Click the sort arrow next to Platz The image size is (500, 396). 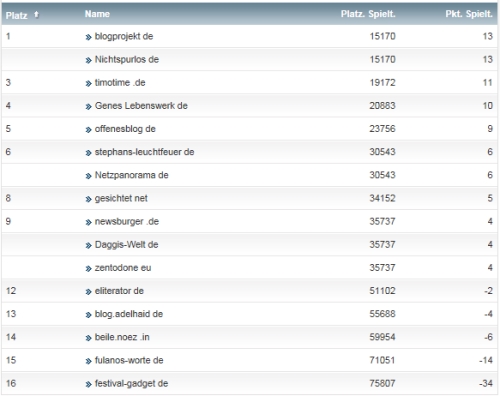[x=37, y=14]
